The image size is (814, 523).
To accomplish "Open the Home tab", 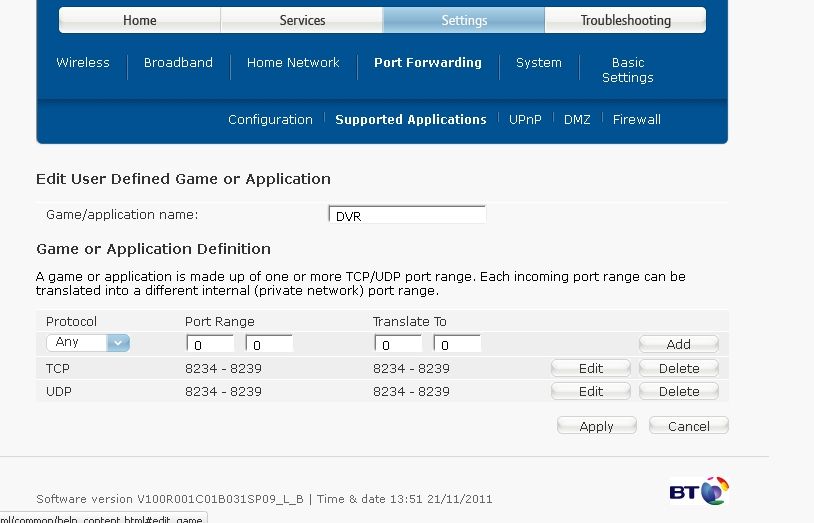I will [x=140, y=20].
